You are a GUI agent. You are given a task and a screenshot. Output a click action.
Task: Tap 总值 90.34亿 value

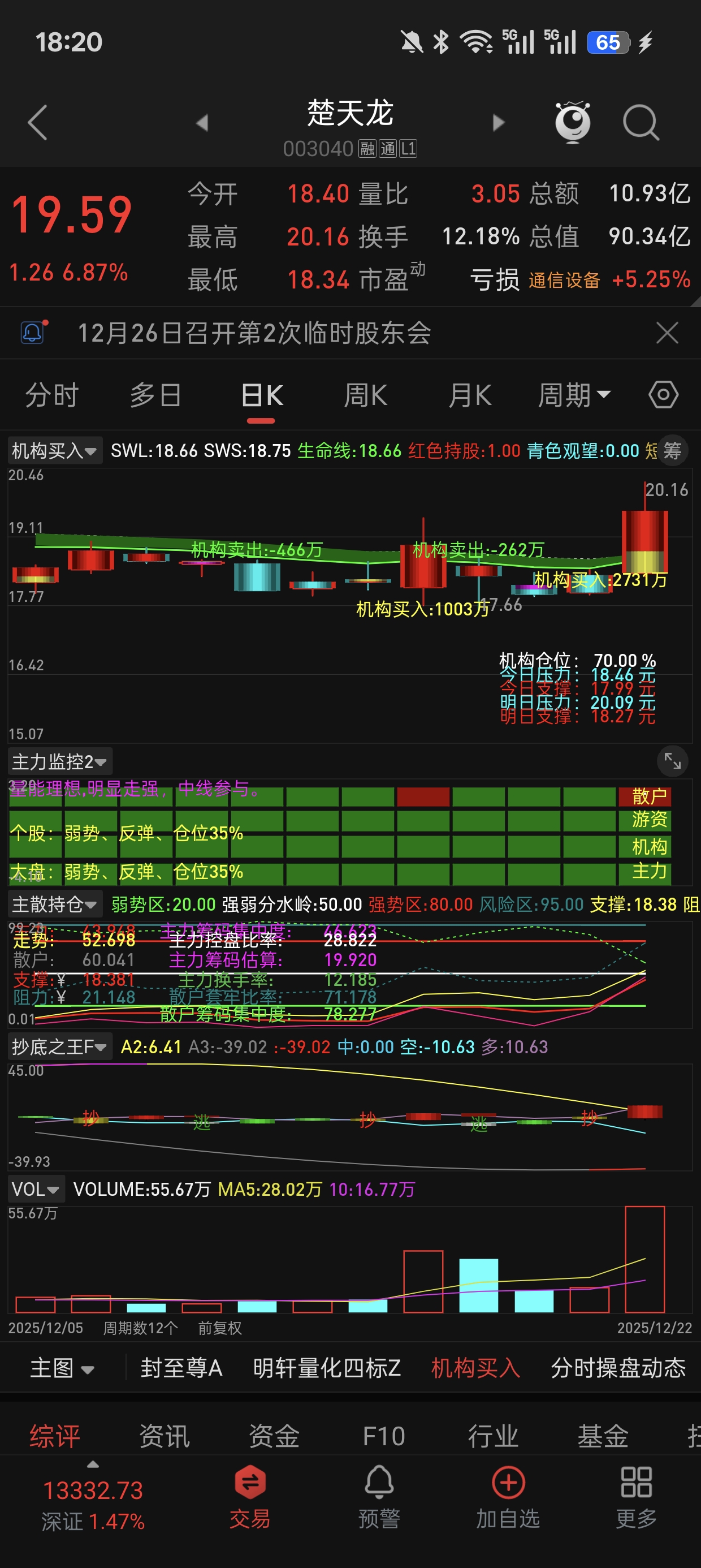click(x=650, y=236)
